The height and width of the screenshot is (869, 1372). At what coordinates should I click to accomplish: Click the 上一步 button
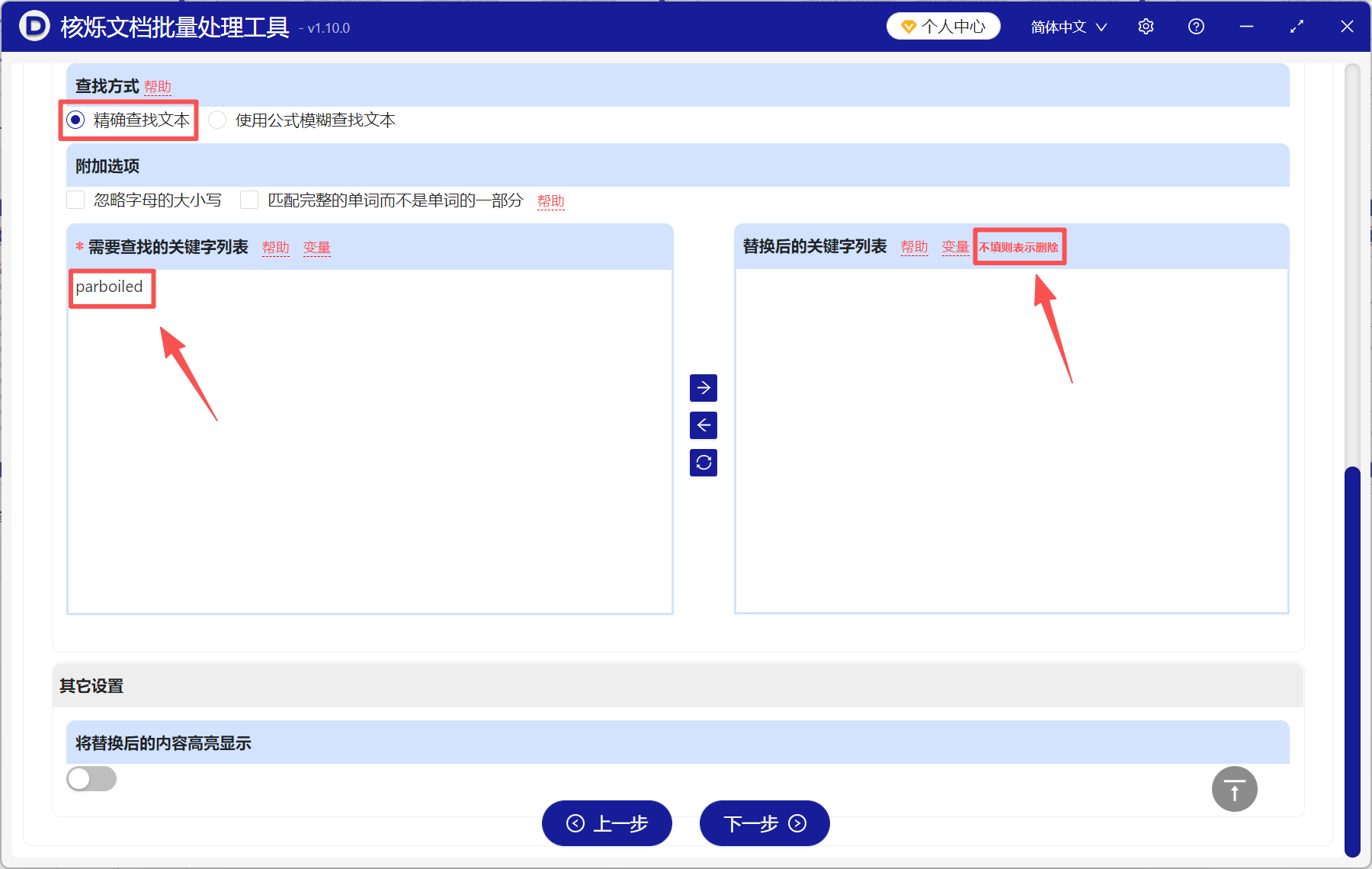607,824
